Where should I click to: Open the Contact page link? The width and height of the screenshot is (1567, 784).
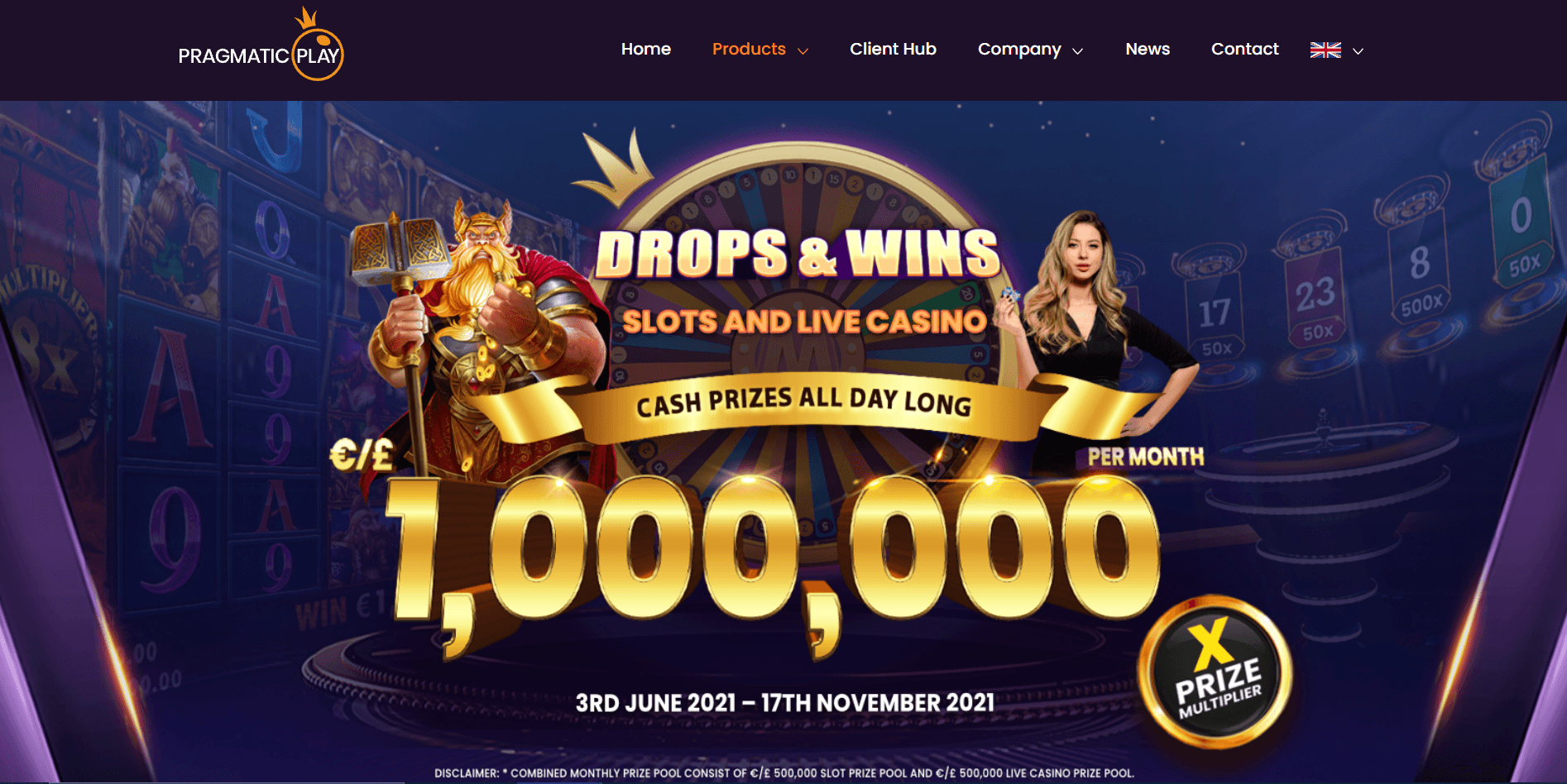click(x=1245, y=49)
